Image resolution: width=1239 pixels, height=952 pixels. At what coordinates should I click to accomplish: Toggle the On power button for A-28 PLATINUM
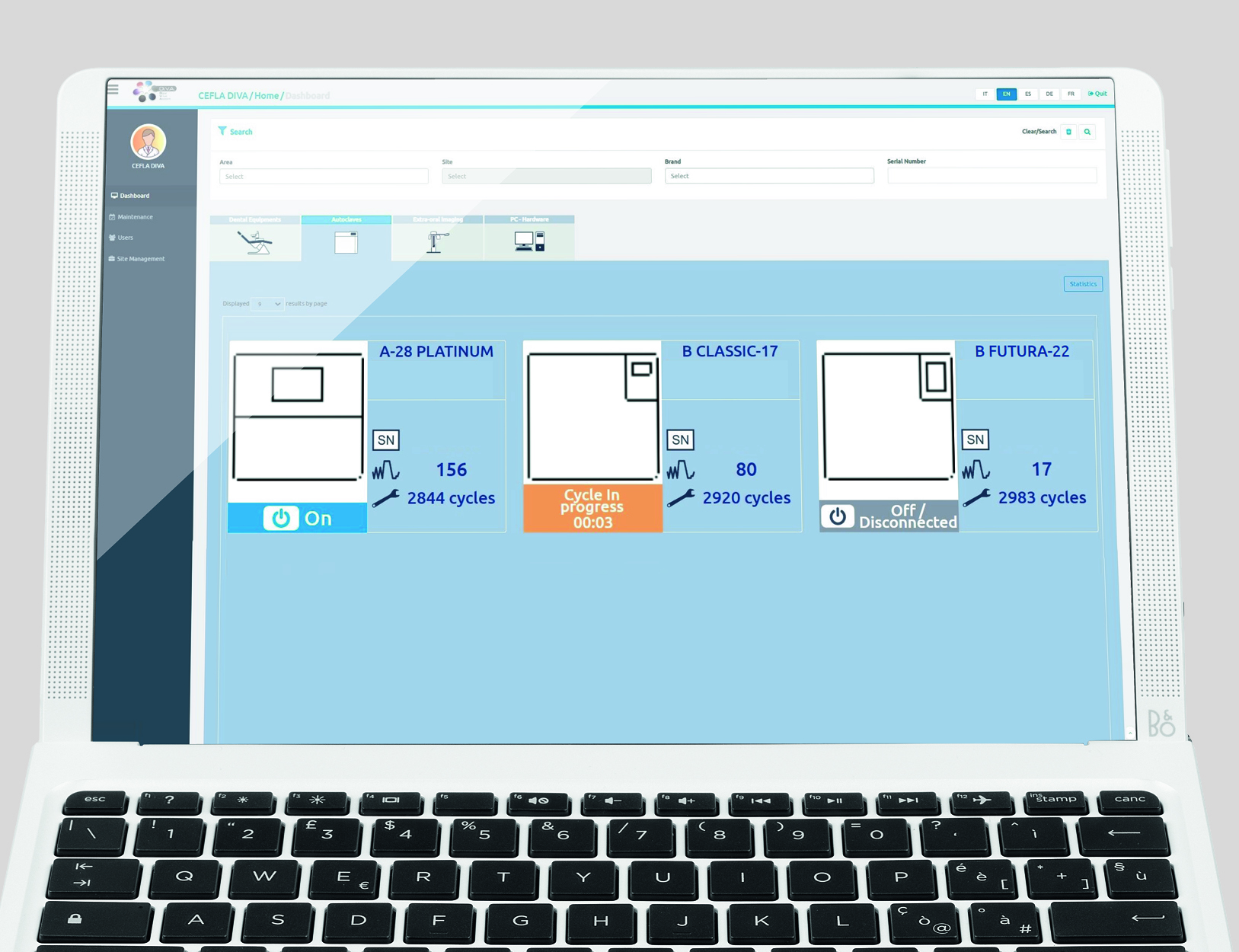(x=281, y=518)
